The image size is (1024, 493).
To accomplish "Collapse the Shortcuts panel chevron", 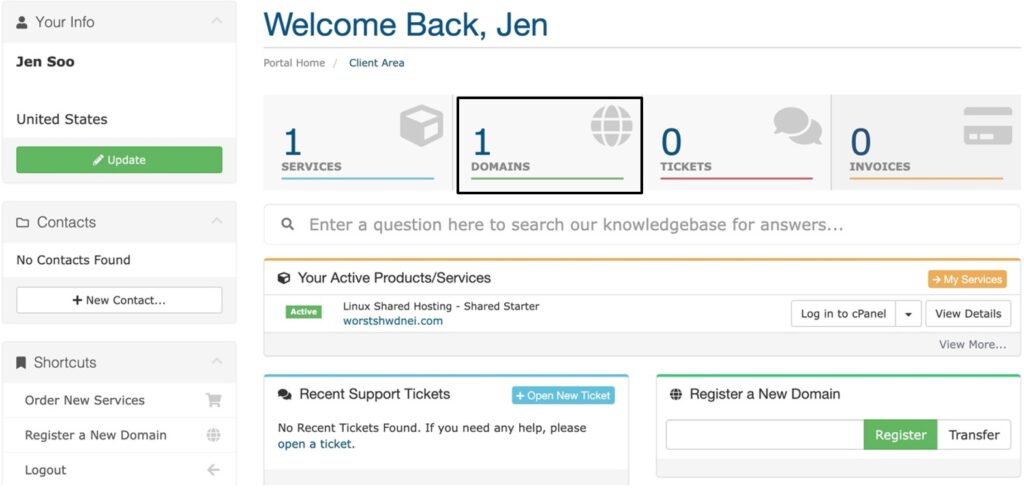I will pyautogui.click(x=217, y=362).
